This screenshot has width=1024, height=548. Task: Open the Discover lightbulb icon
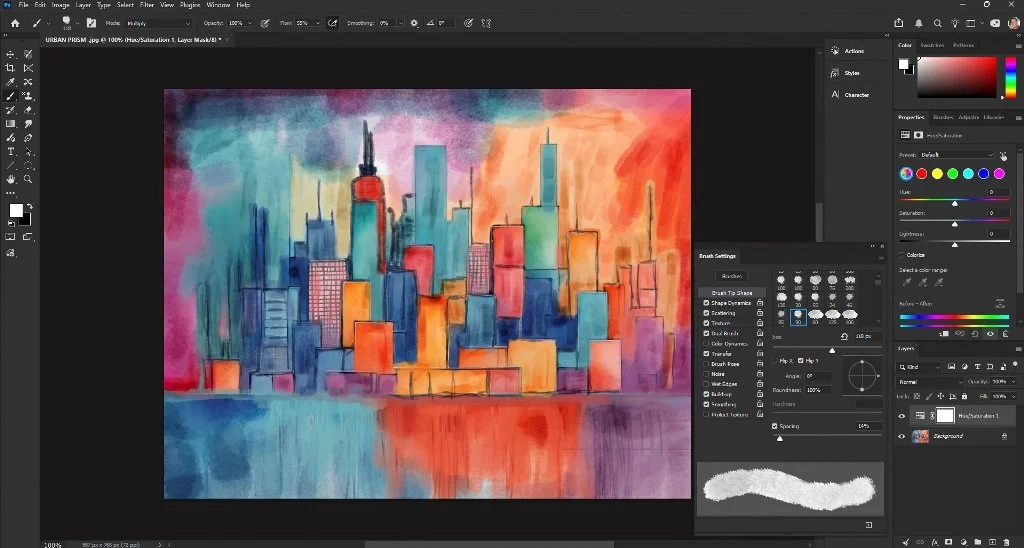(955, 23)
